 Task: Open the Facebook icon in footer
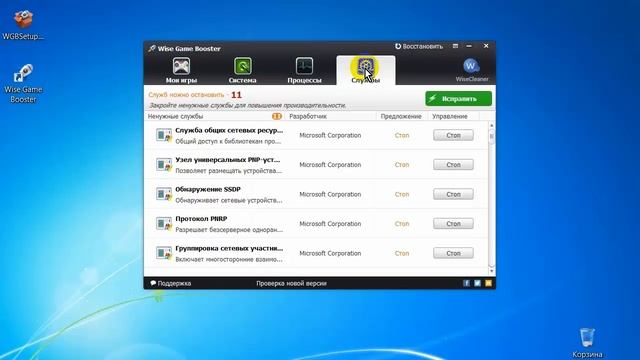467,283
